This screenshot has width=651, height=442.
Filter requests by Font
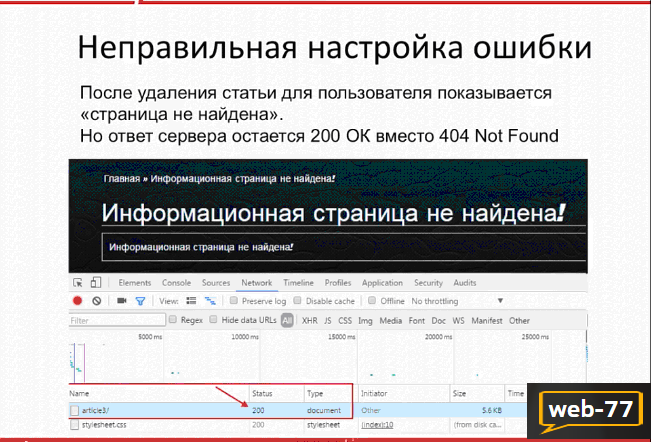point(416,320)
